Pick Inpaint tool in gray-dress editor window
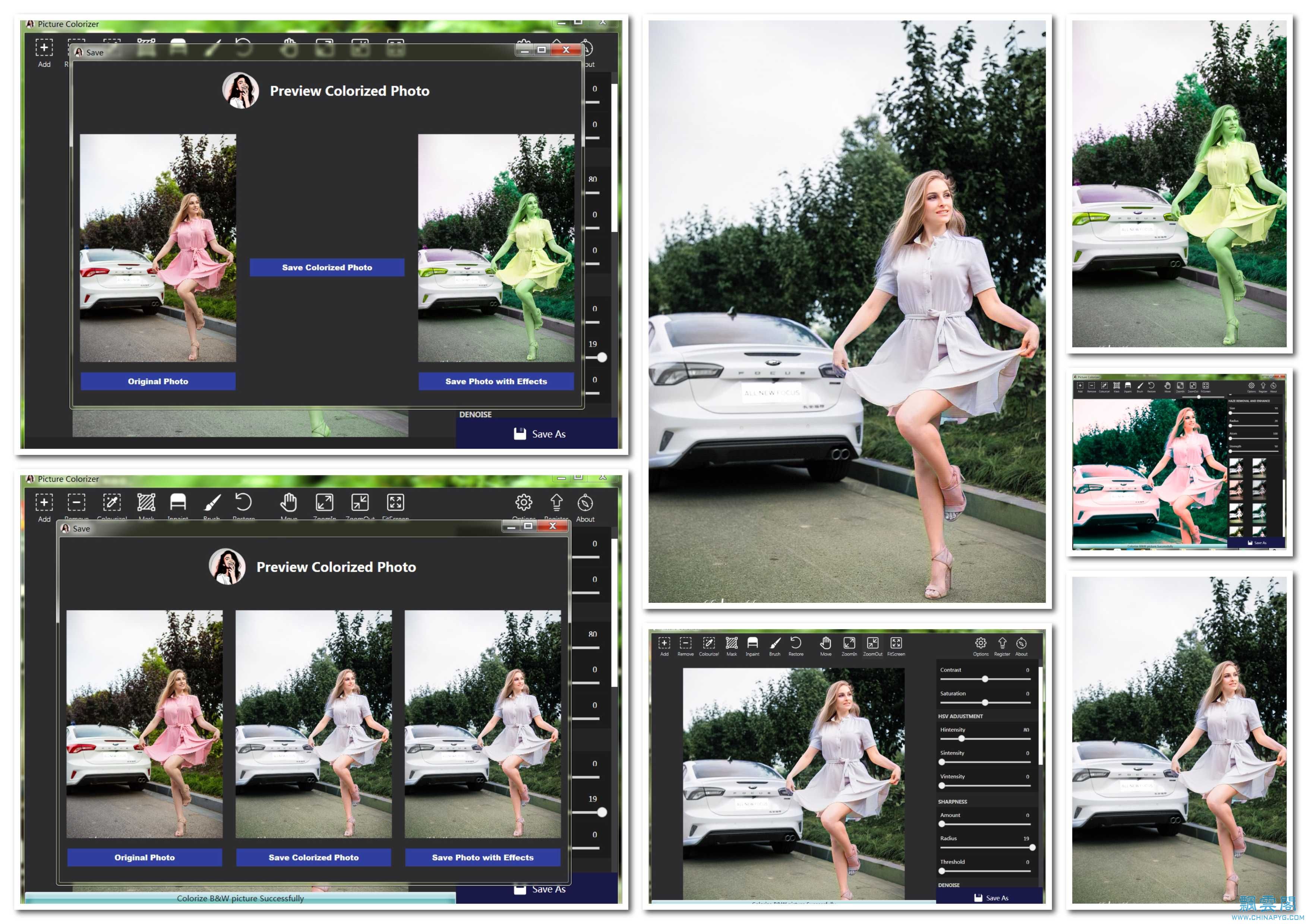 click(x=752, y=643)
